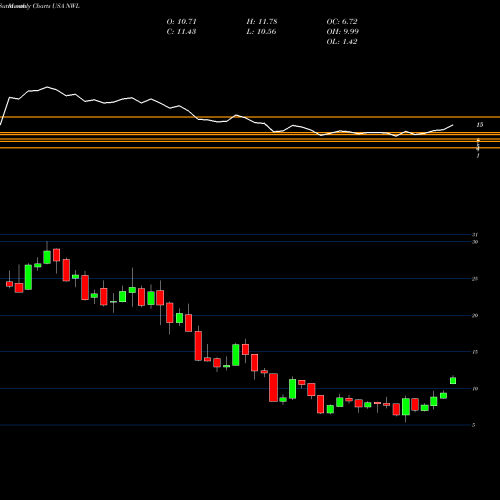Click the C: 11.43 close value
This screenshot has height=500, width=500.
181,31
